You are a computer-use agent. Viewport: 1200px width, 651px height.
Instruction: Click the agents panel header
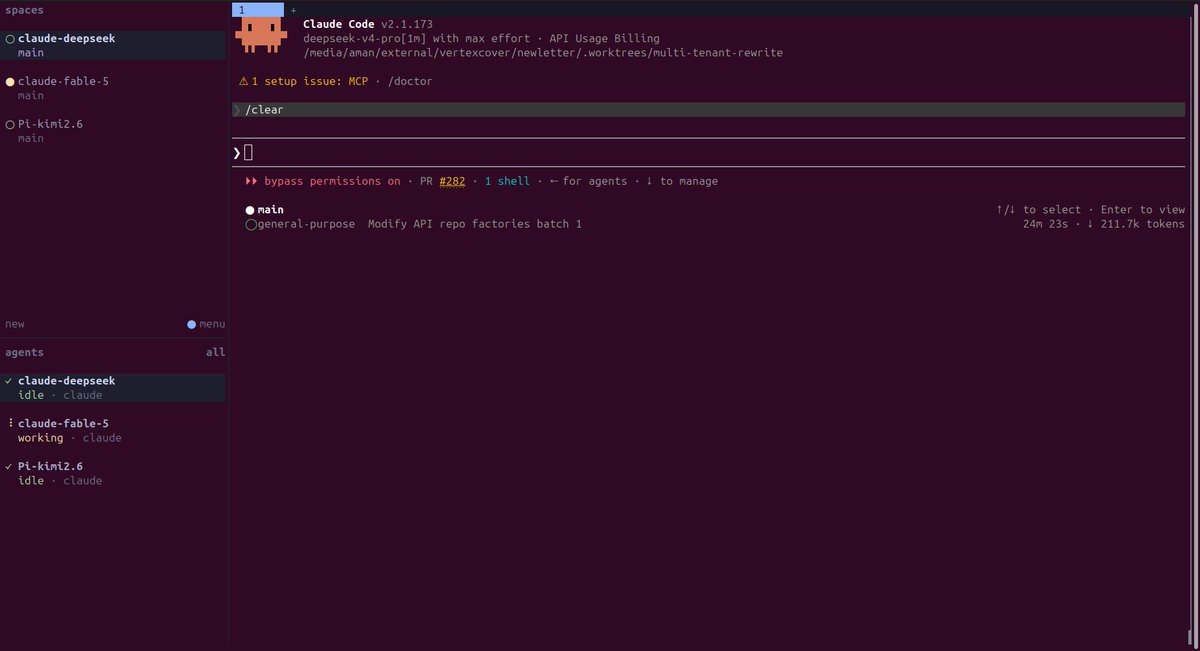24,352
